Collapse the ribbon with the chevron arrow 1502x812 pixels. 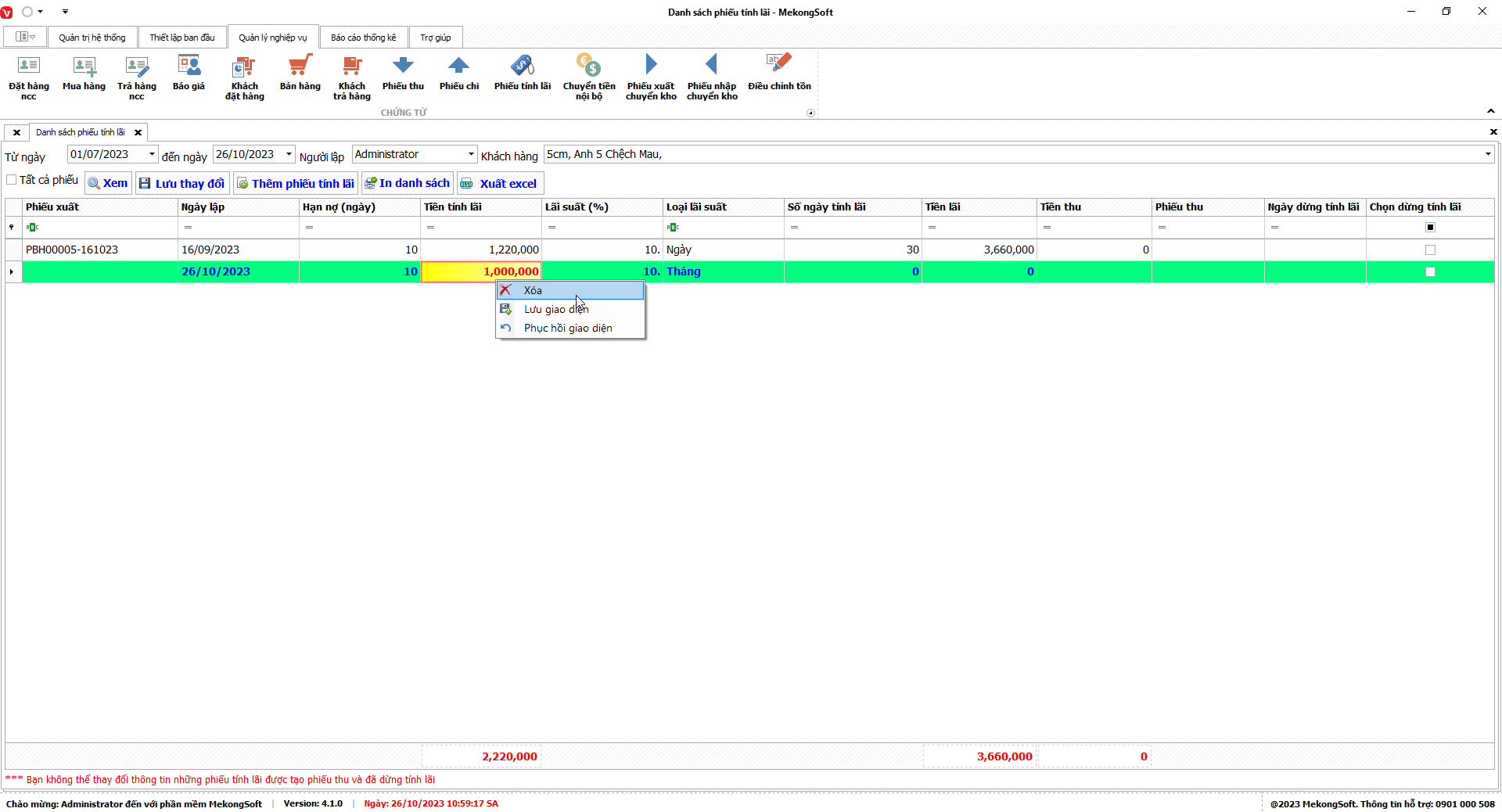coord(1490,111)
